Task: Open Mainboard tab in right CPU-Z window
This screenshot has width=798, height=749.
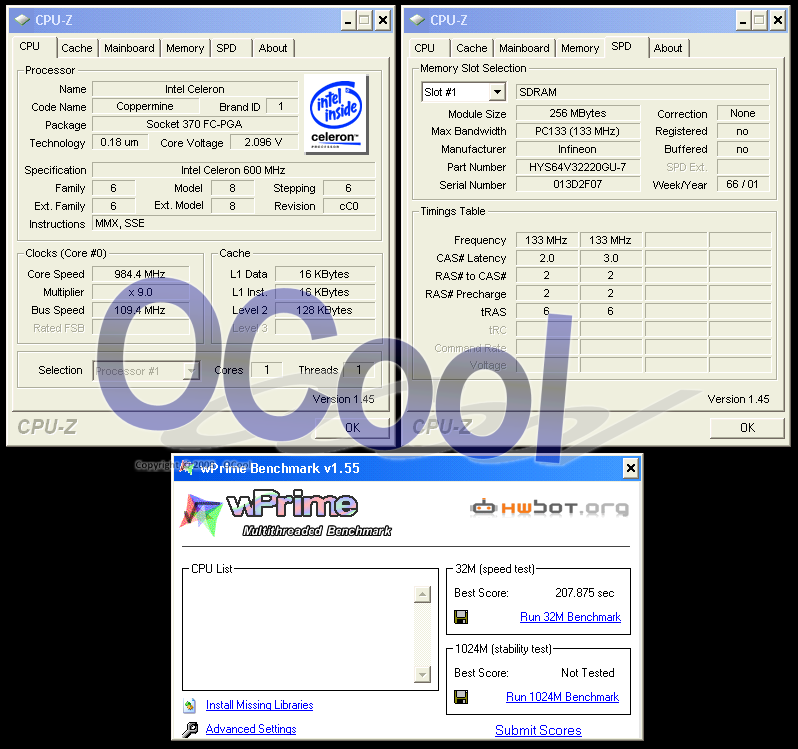Action: (x=524, y=48)
